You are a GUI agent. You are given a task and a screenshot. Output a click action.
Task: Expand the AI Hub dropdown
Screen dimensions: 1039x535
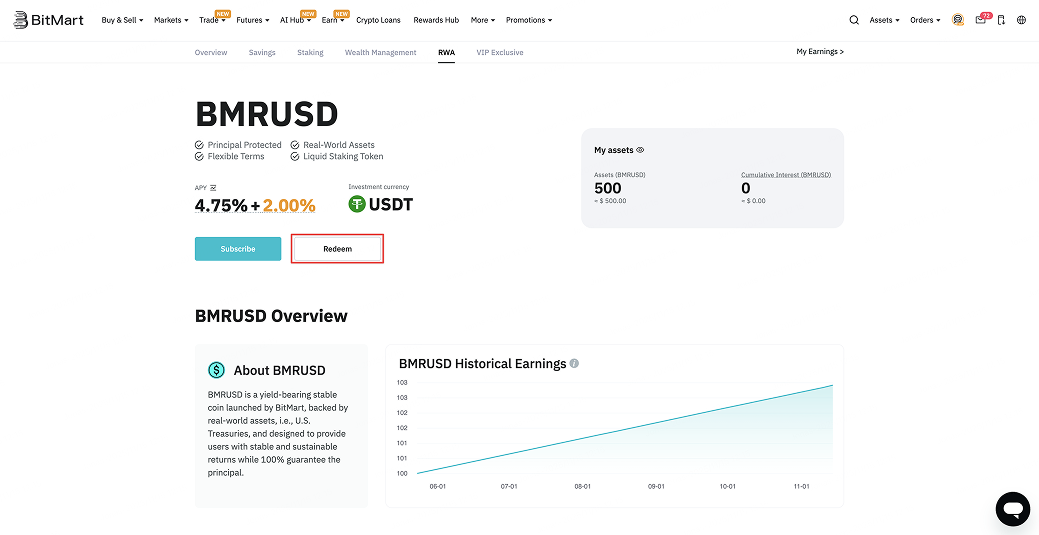click(295, 20)
